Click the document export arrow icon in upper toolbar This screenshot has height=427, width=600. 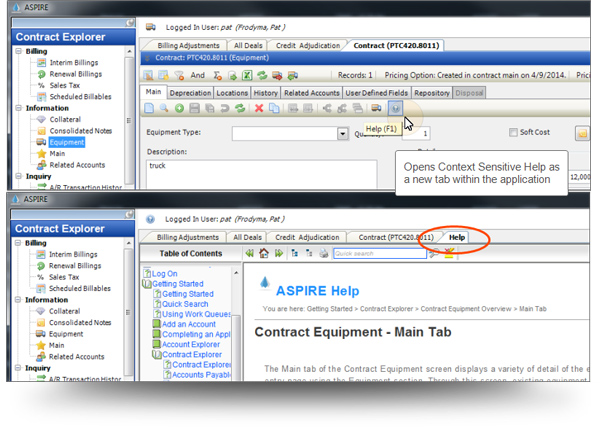click(232, 75)
